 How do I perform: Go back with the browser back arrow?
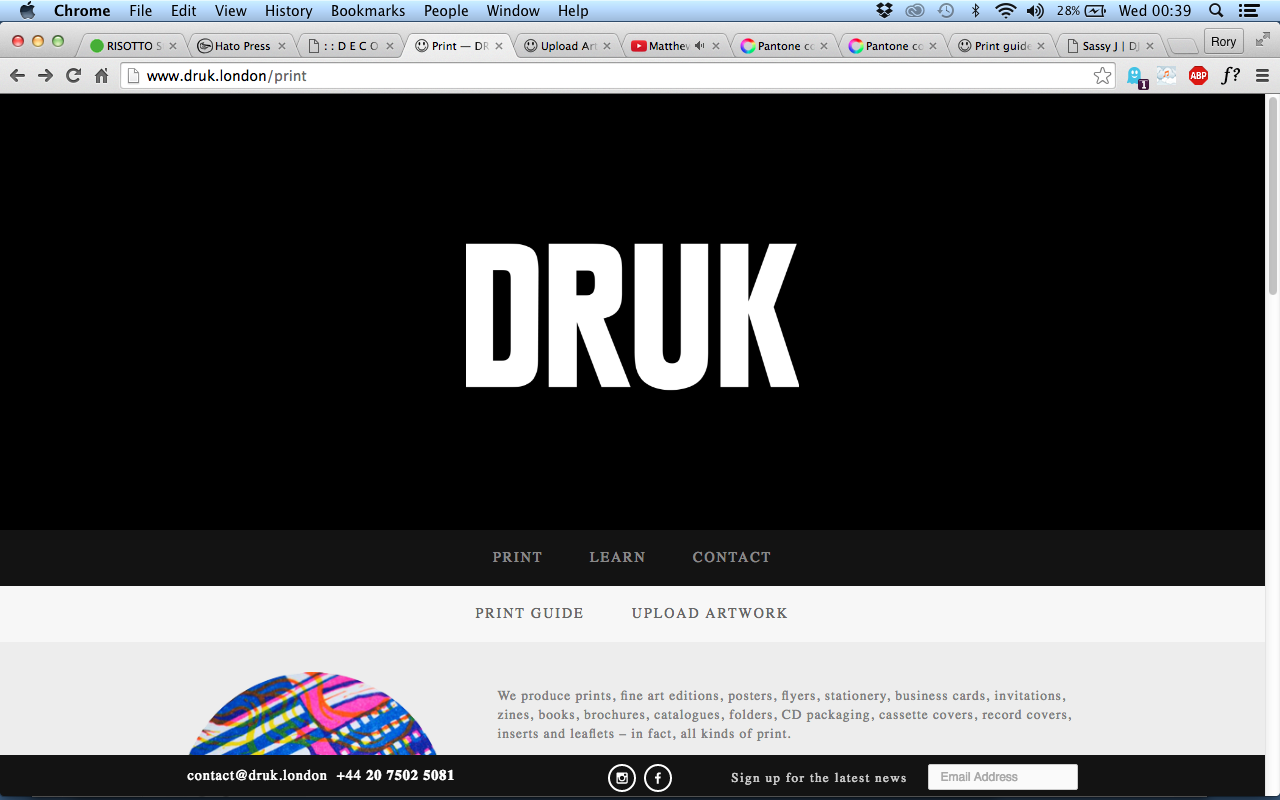17,76
